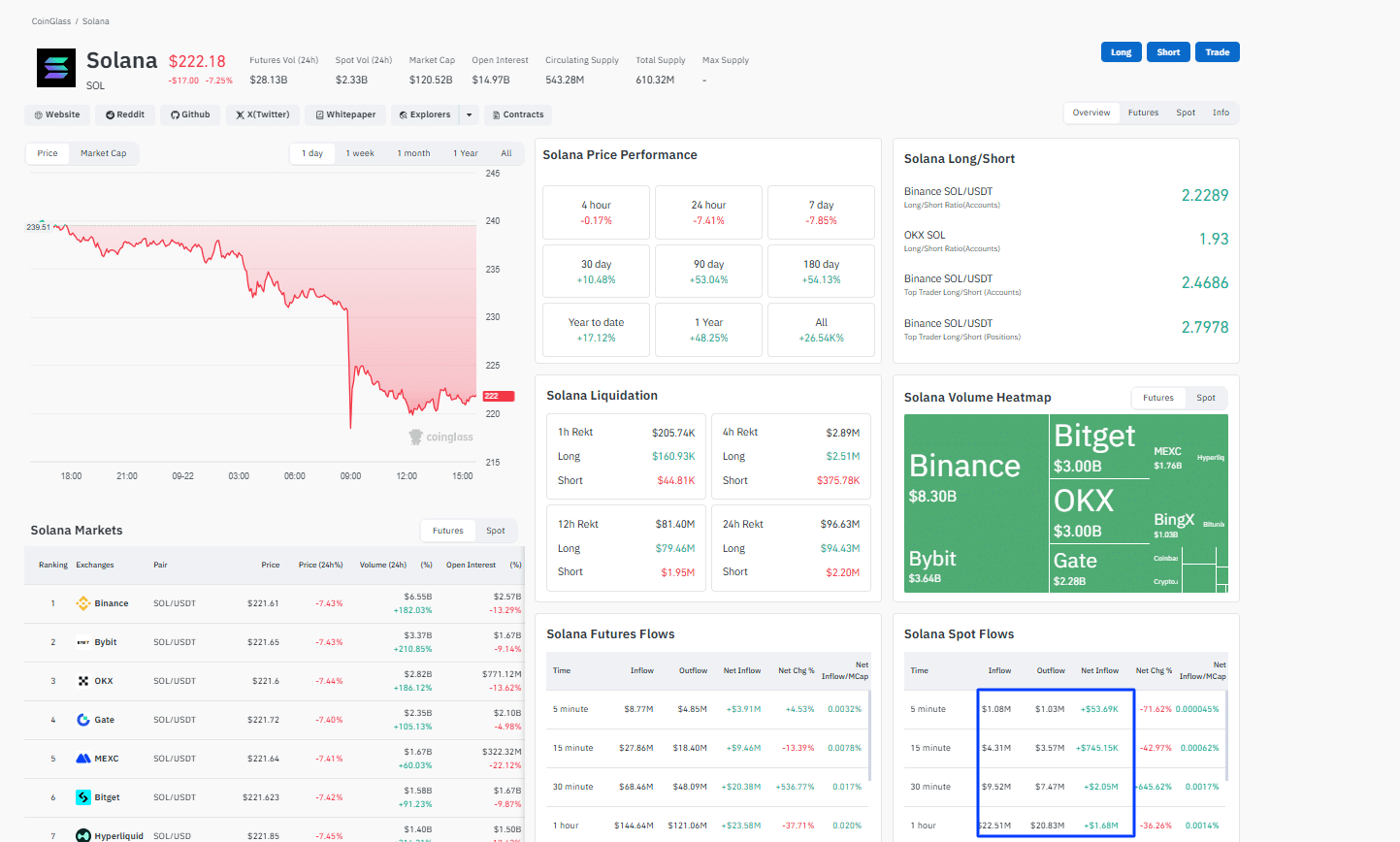This screenshot has width=1400, height=842.
Task: Click the OKX exchange logo icon
Action: point(82,681)
